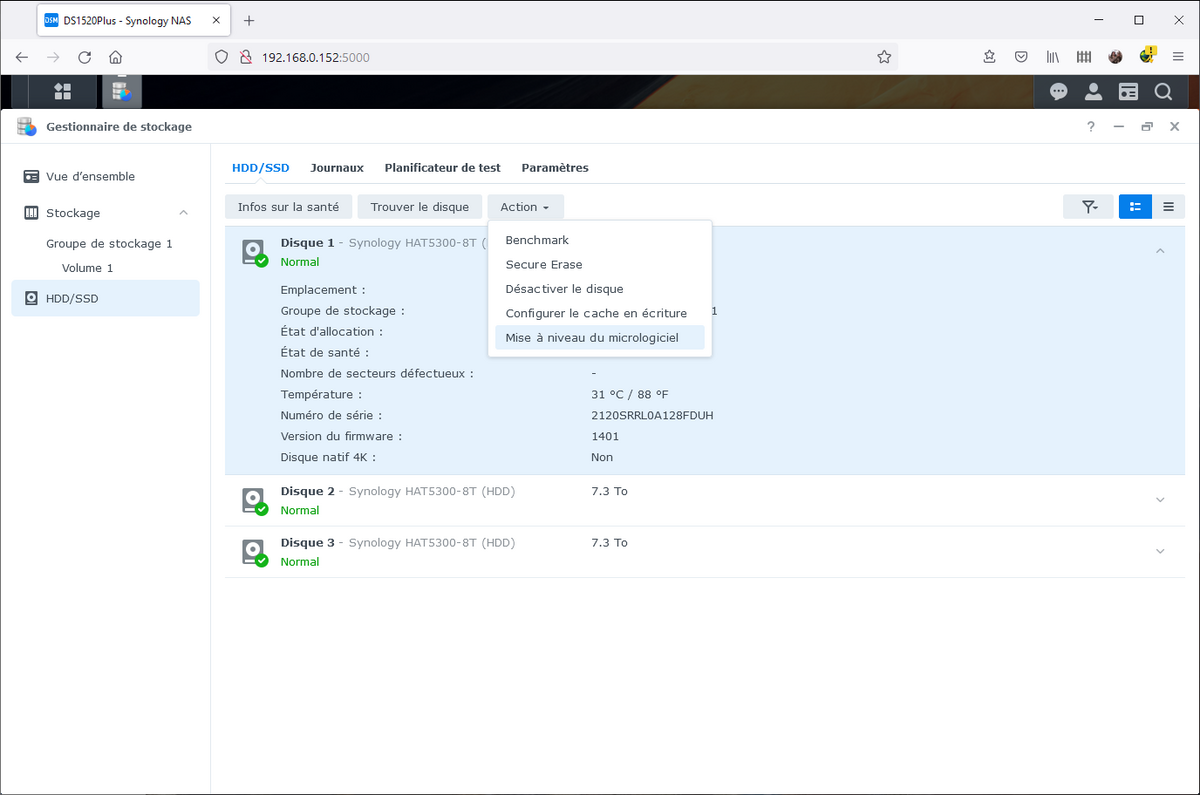Open Storage Manager help question mark
The image size is (1200, 795).
click(1091, 127)
